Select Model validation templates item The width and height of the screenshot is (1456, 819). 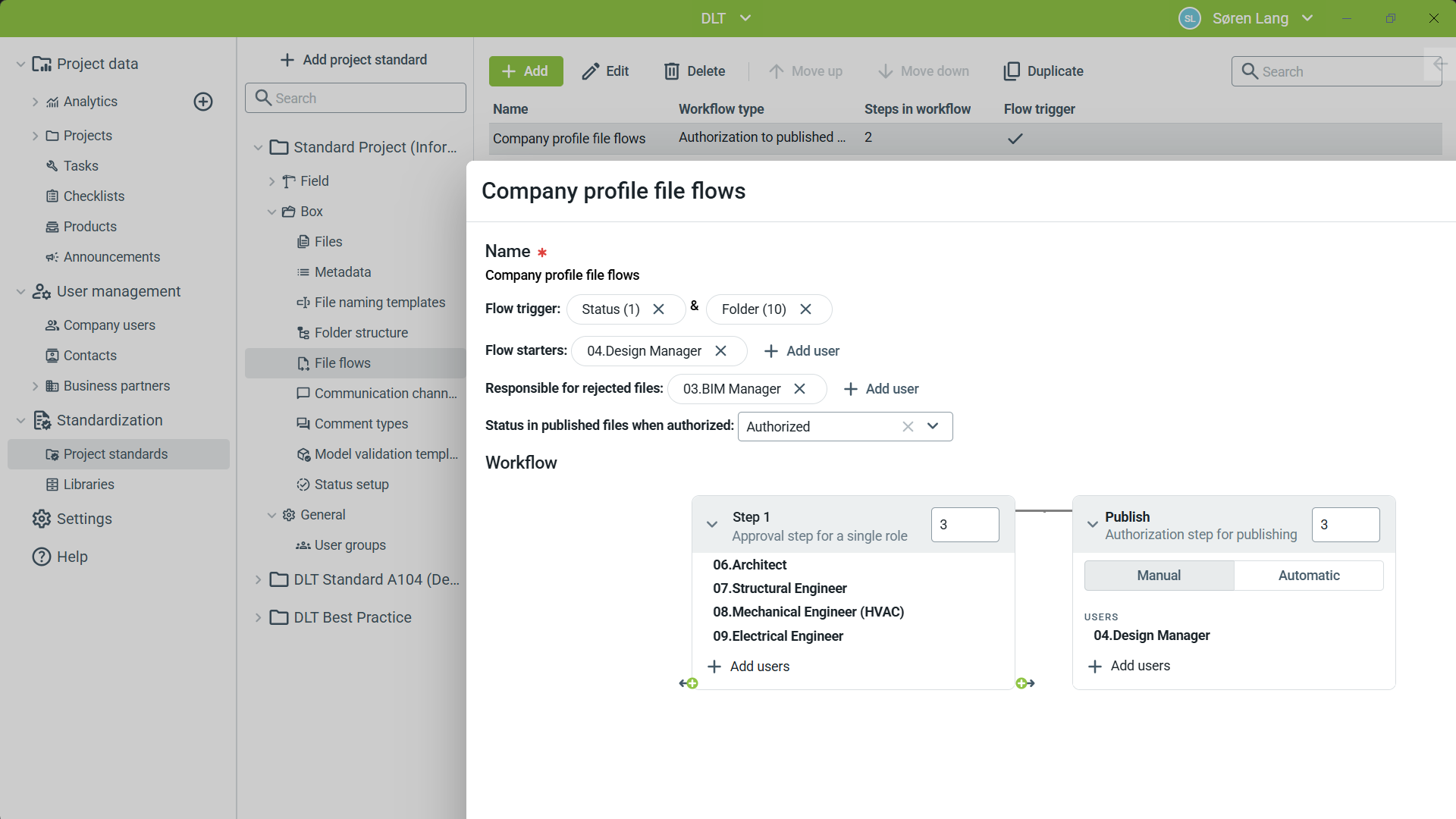click(385, 454)
